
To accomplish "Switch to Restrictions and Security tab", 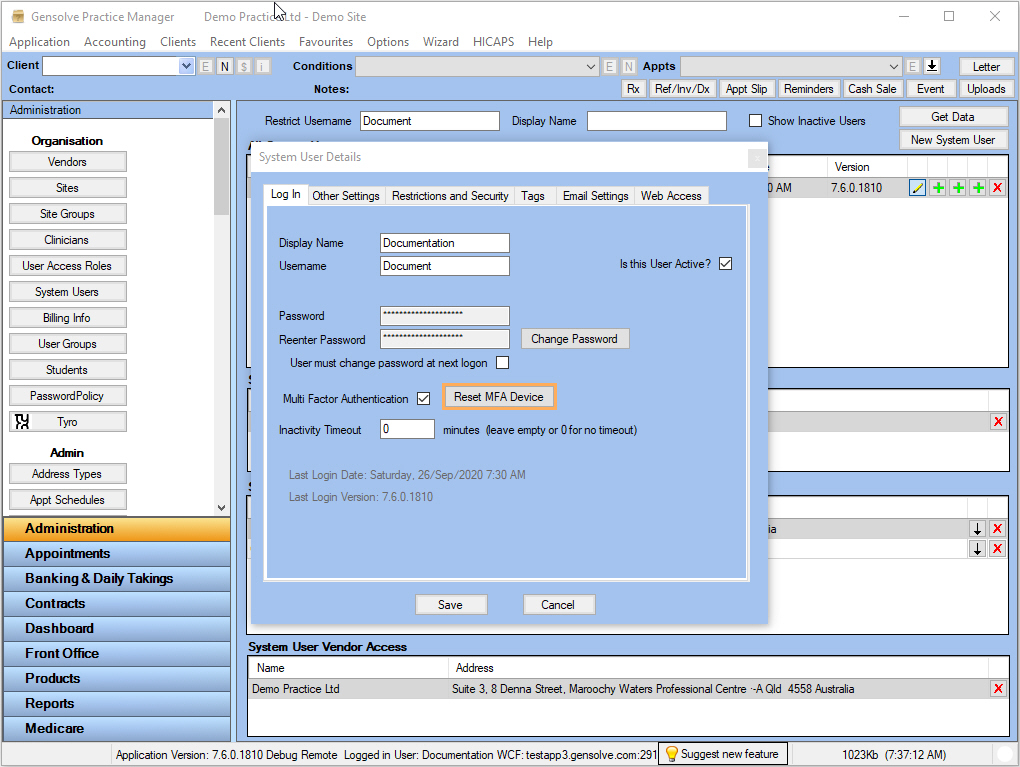I will 450,196.
